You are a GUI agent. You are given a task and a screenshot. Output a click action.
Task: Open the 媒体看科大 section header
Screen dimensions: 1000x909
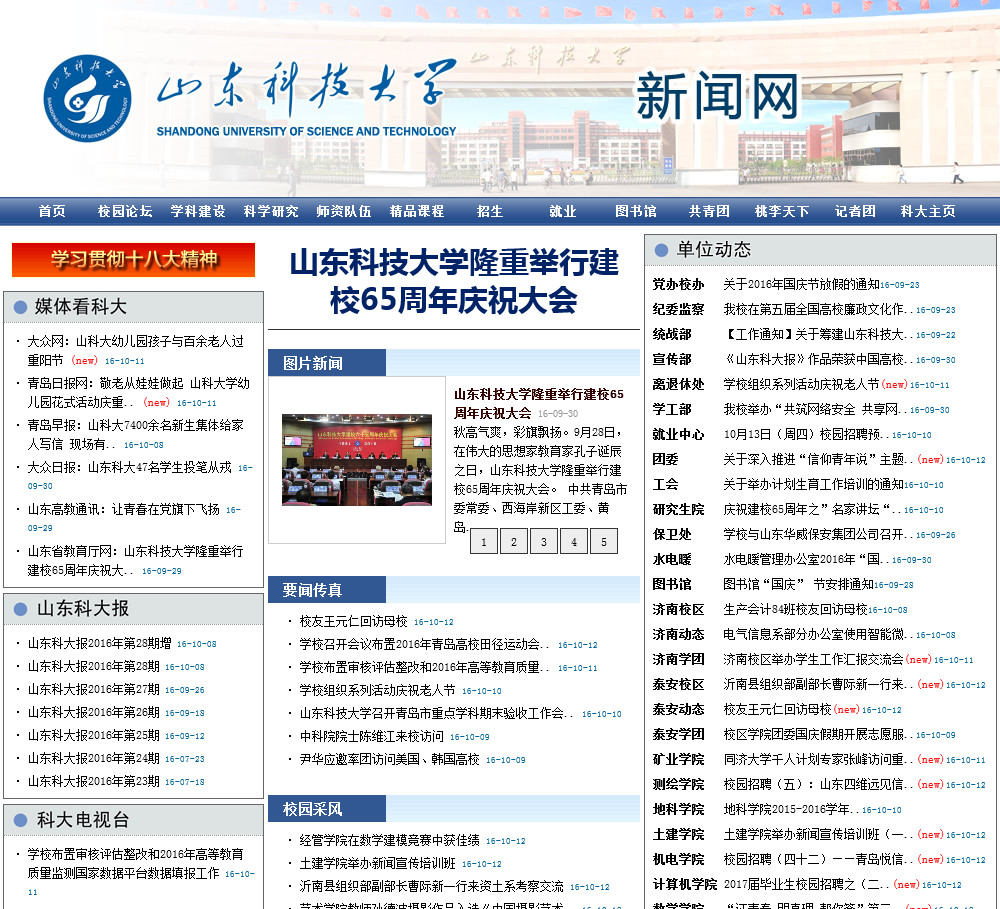(x=80, y=307)
